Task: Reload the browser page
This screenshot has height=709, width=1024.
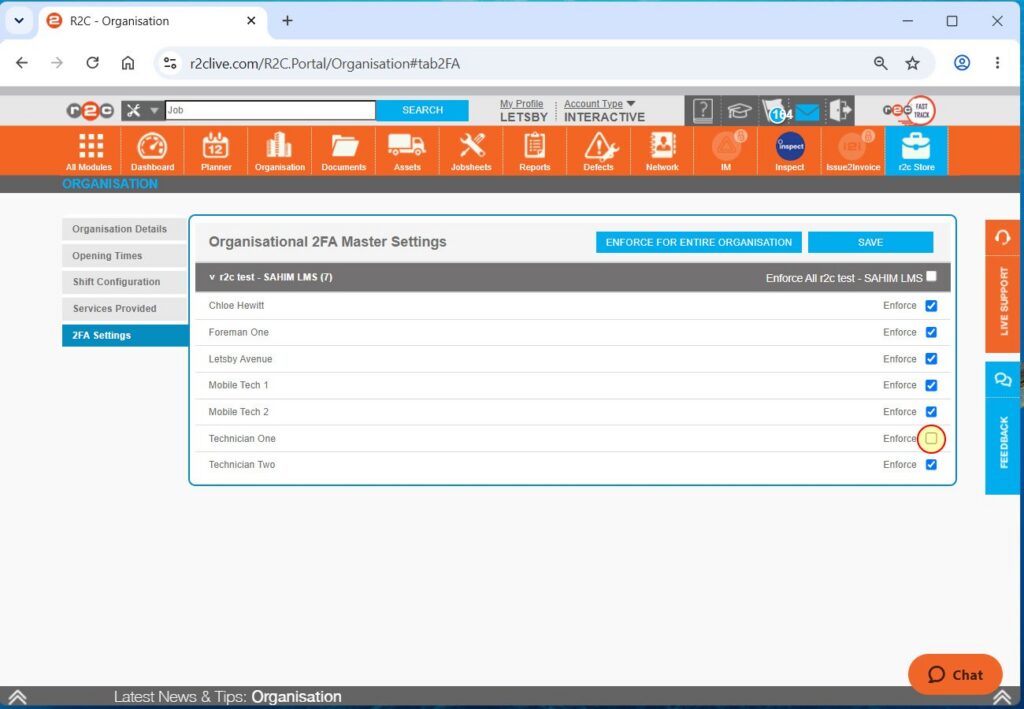Action: 92,63
